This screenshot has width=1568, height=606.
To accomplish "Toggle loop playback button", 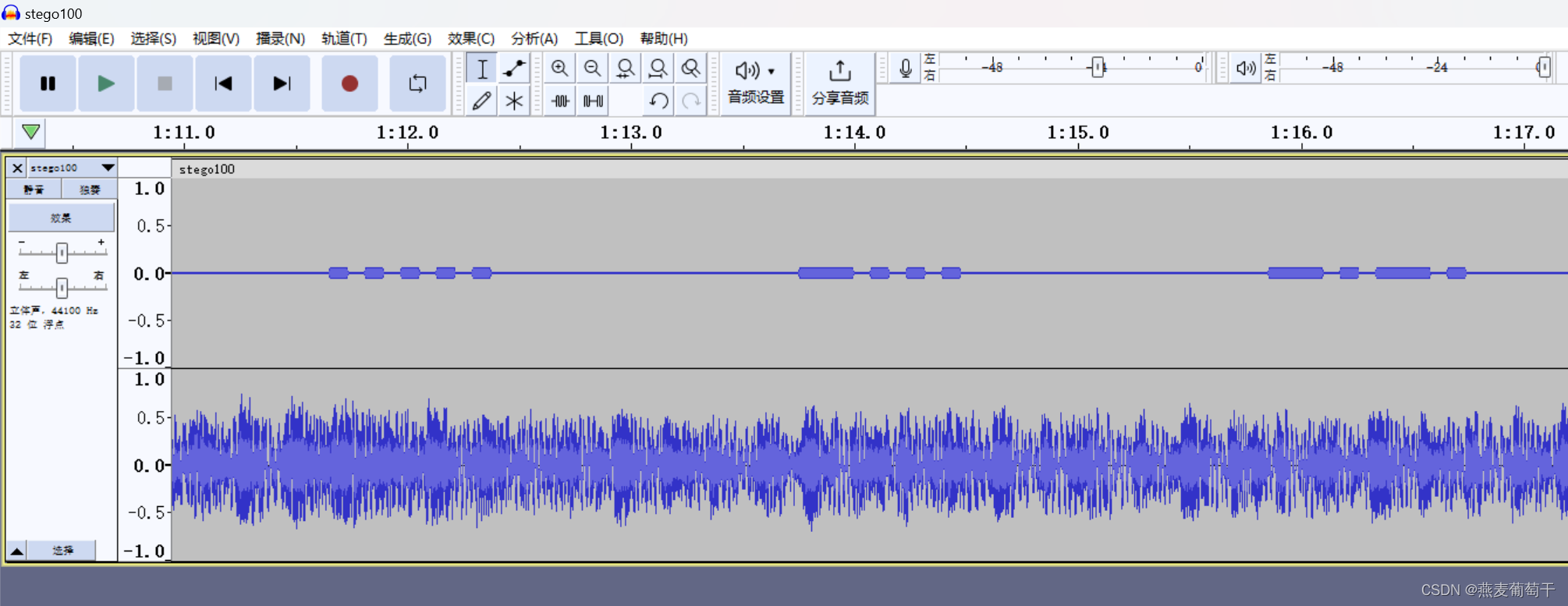I will [417, 83].
